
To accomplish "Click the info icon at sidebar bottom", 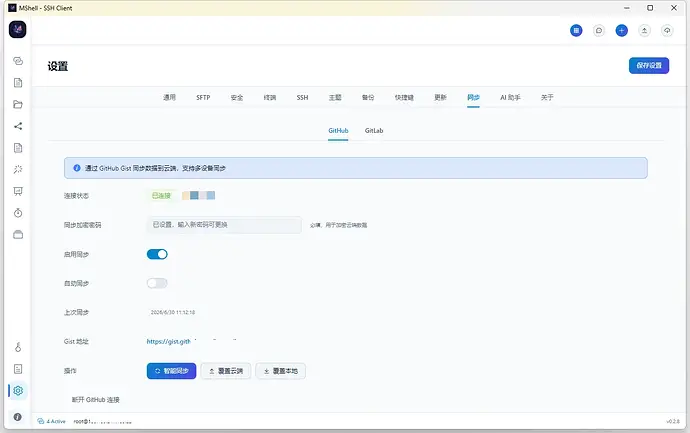I will click(18, 417).
